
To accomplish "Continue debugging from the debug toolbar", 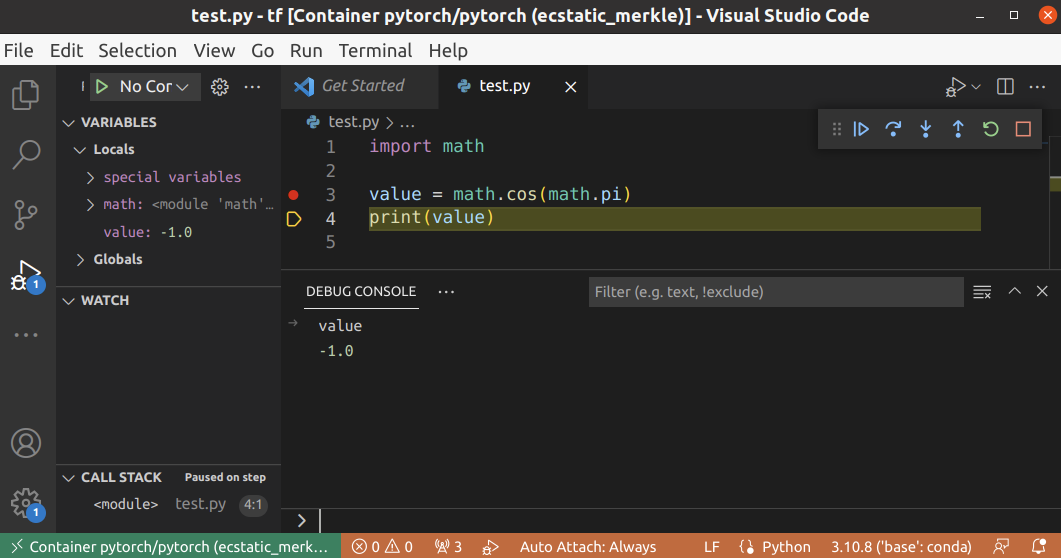I will pyautogui.click(x=861, y=129).
